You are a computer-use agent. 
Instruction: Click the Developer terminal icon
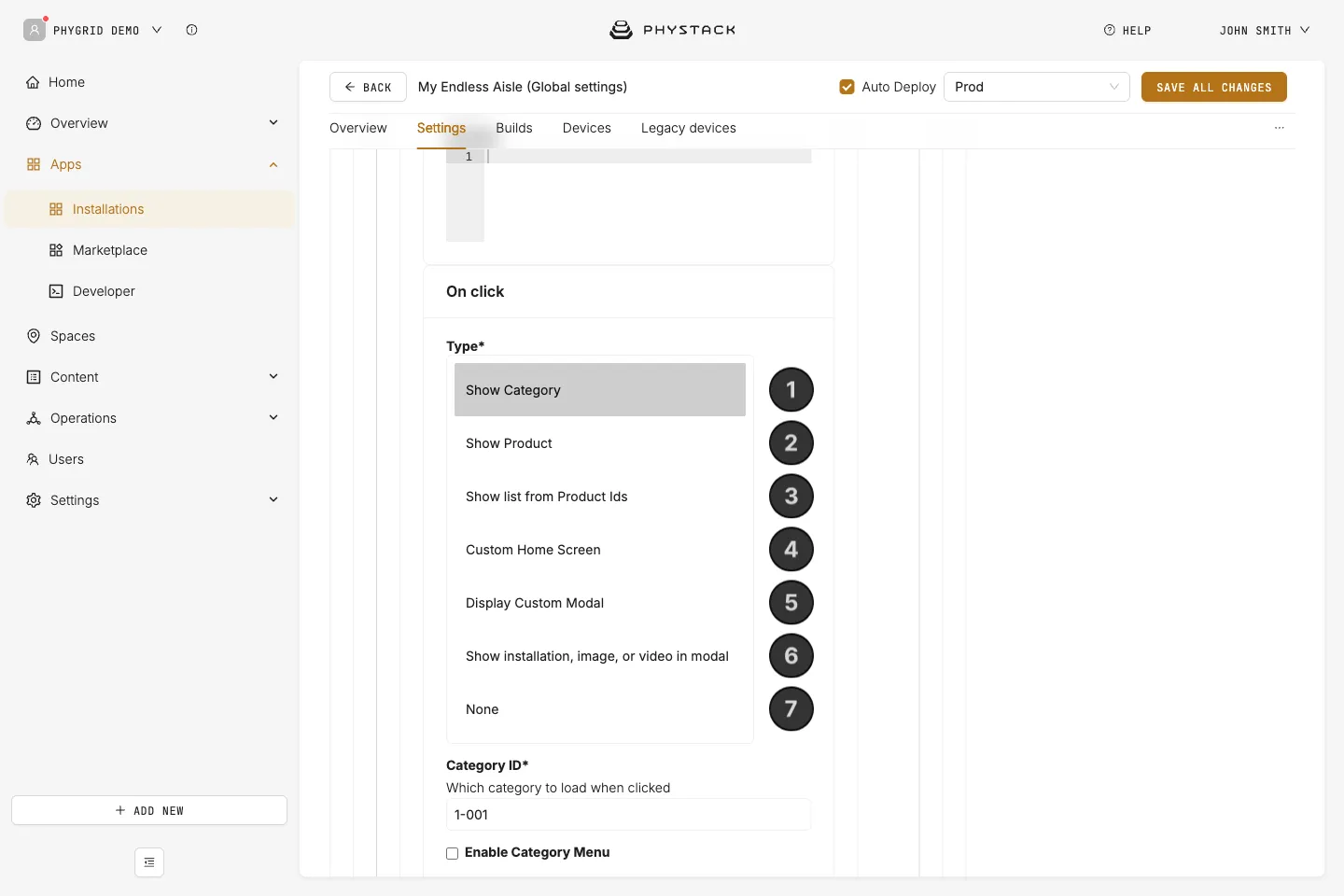(x=56, y=291)
